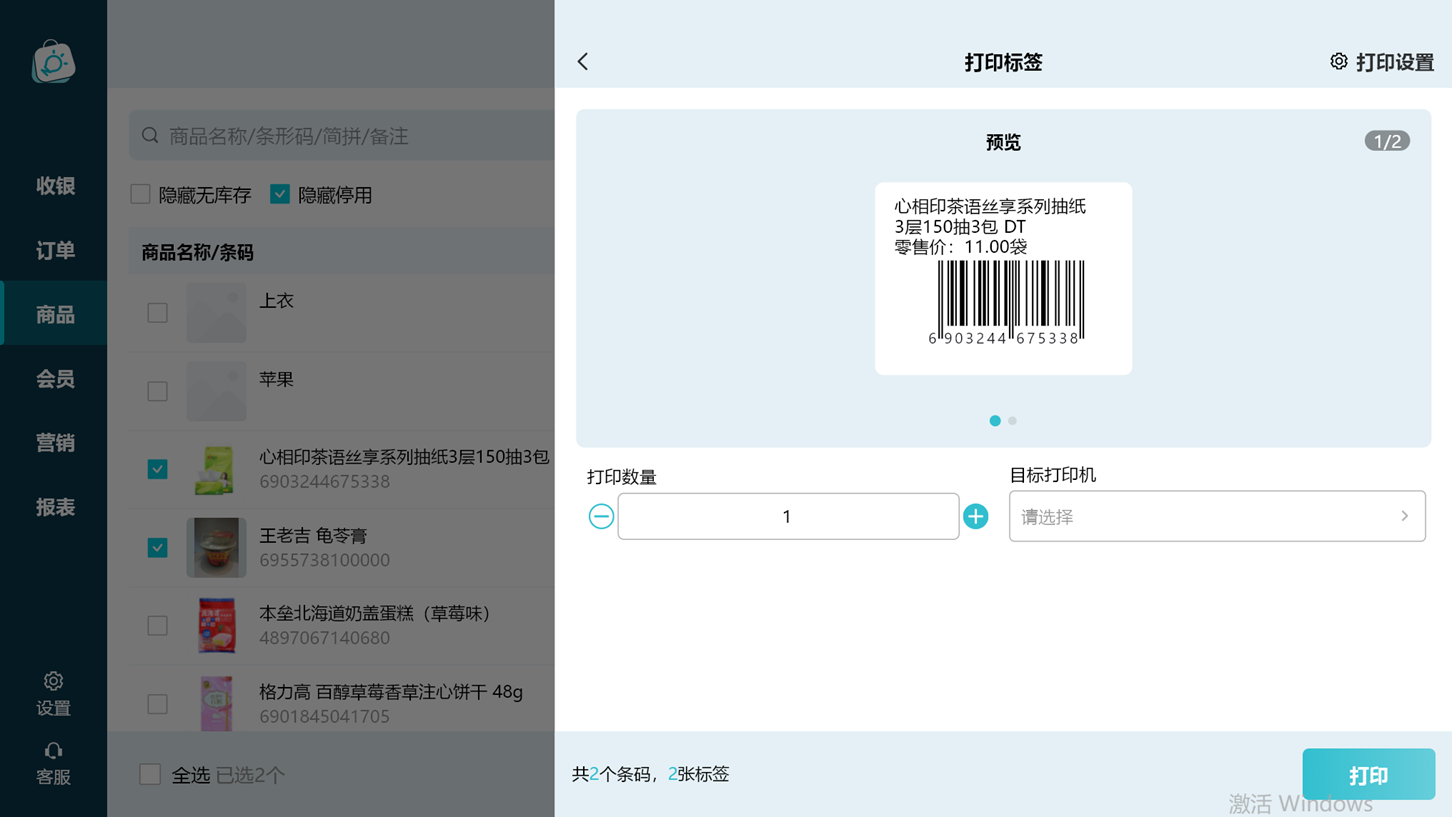The height and width of the screenshot is (817, 1452).
Task: Click product name 格力高 百醇草莓香草注心饼干 48g
Action: [x=391, y=691]
